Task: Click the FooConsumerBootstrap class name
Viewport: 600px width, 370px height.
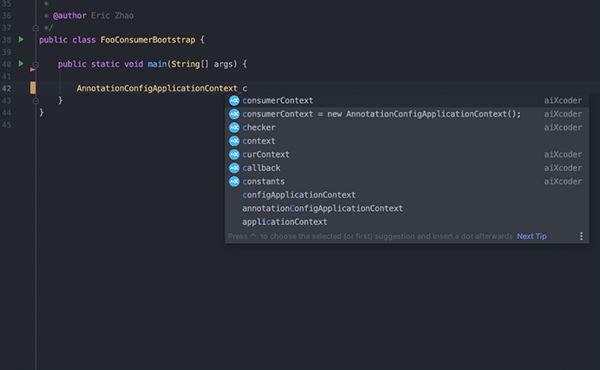Action: tap(148, 40)
